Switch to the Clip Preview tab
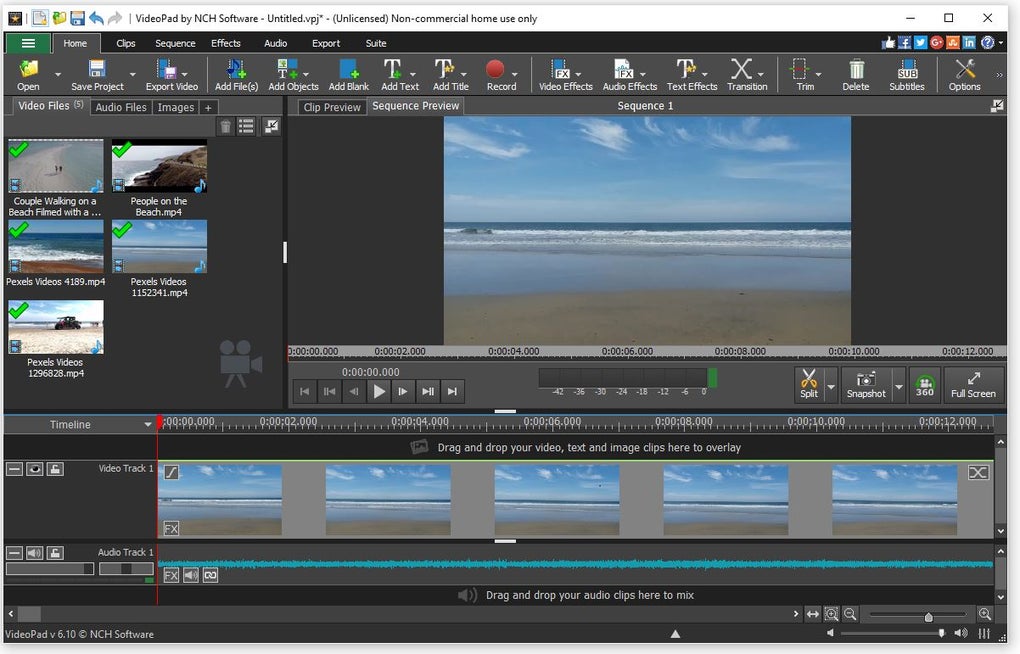Image resolution: width=1020 pixels, height=654 pixels. pos(332,107)
